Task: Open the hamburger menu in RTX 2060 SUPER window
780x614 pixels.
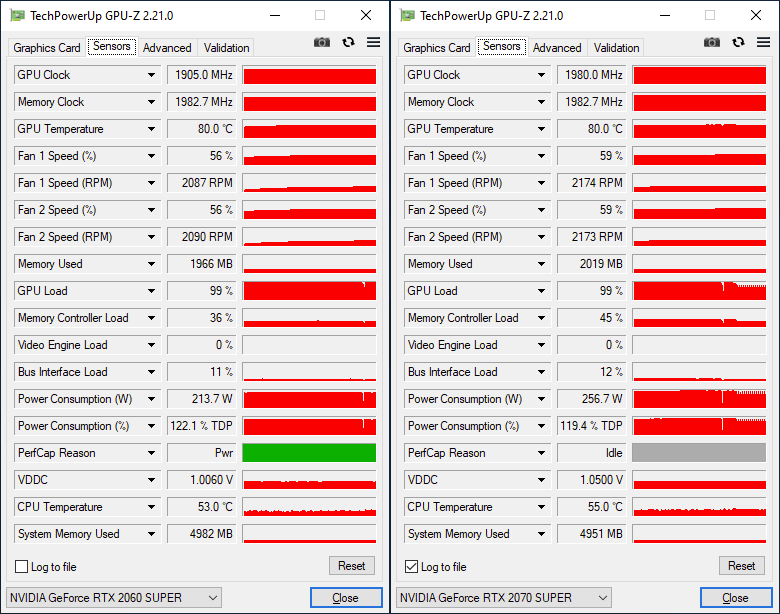Action: tap(373, 42)
